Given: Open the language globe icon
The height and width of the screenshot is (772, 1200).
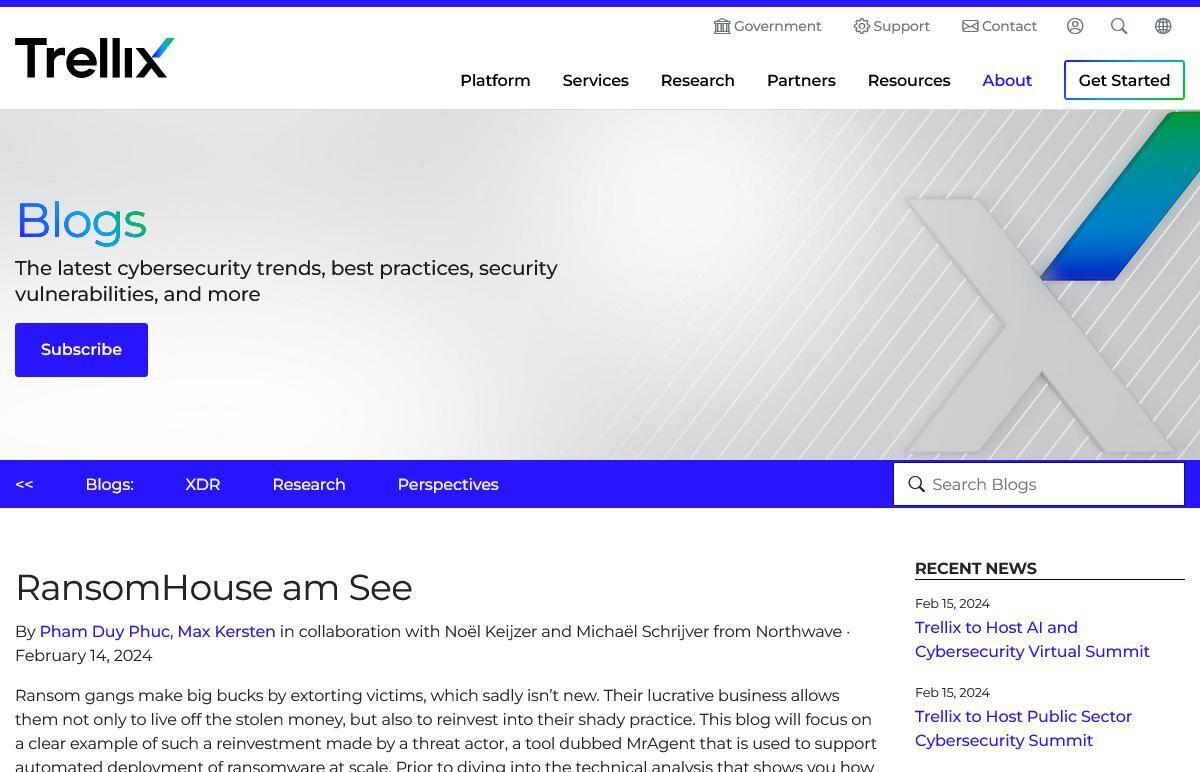Looking at the screenshot, I should coord(1163,26).
